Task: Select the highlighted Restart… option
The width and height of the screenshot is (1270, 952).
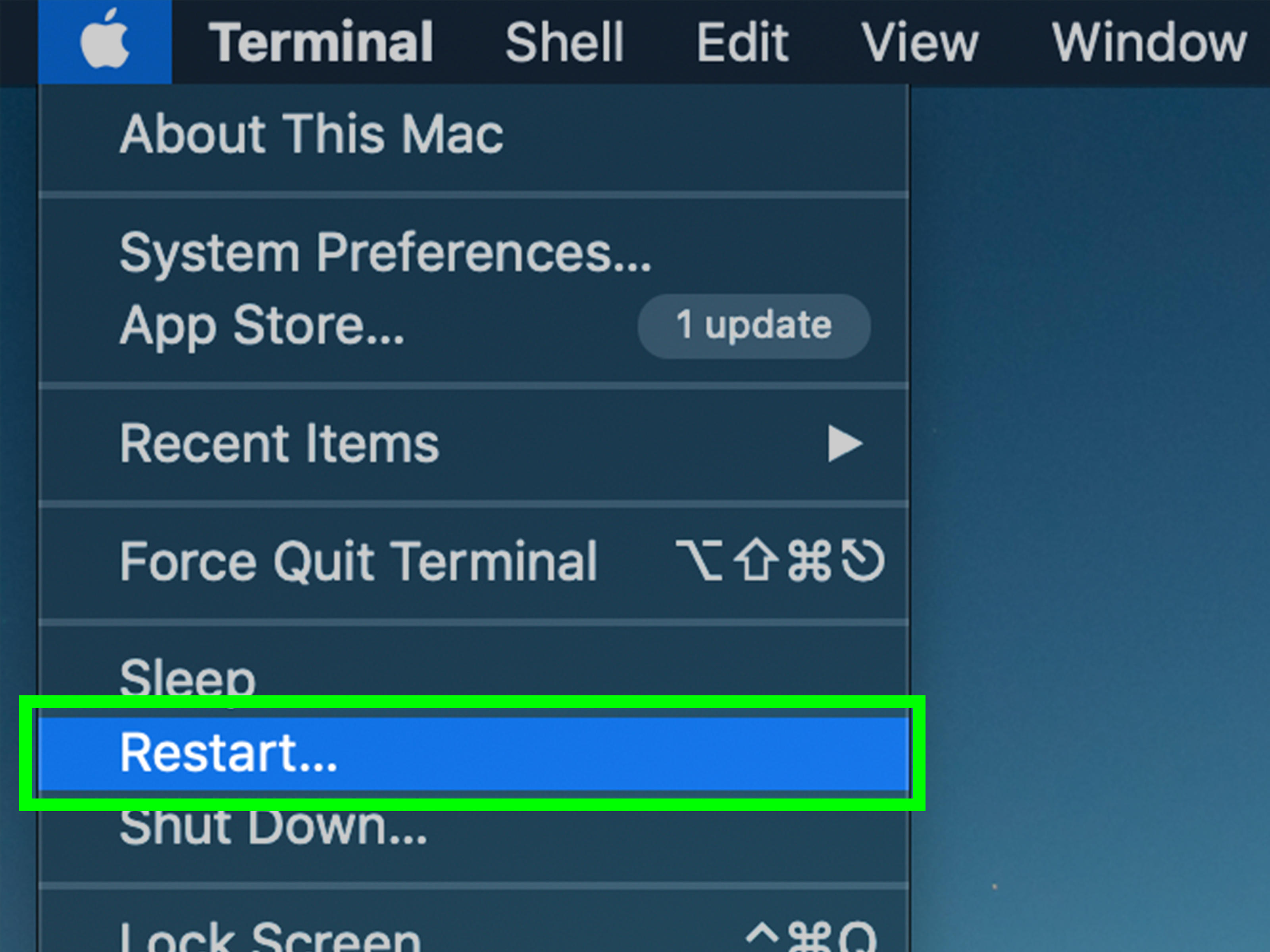Action: click(473, 753)
